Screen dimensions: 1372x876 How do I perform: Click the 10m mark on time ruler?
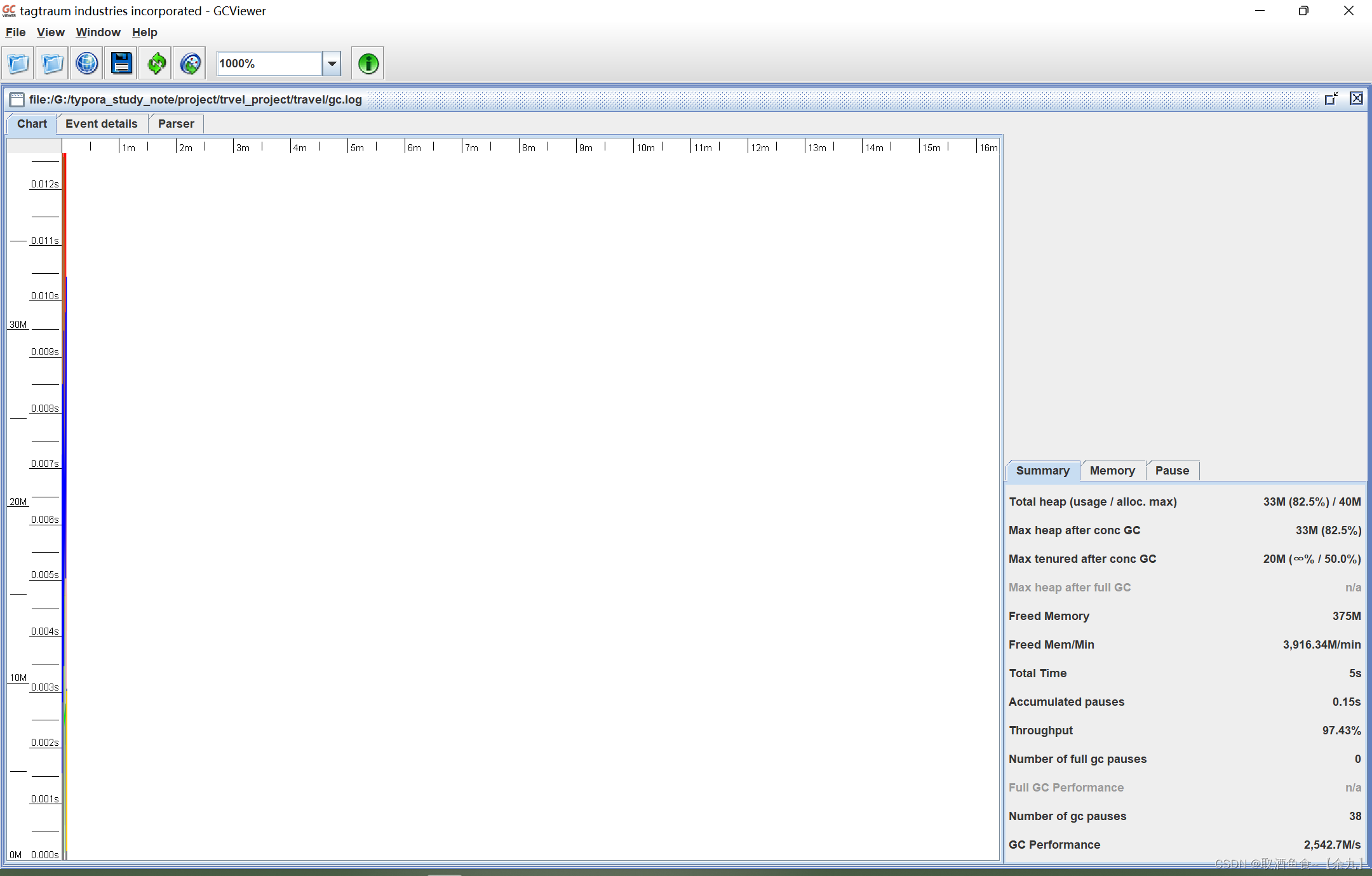pos(645,147)
